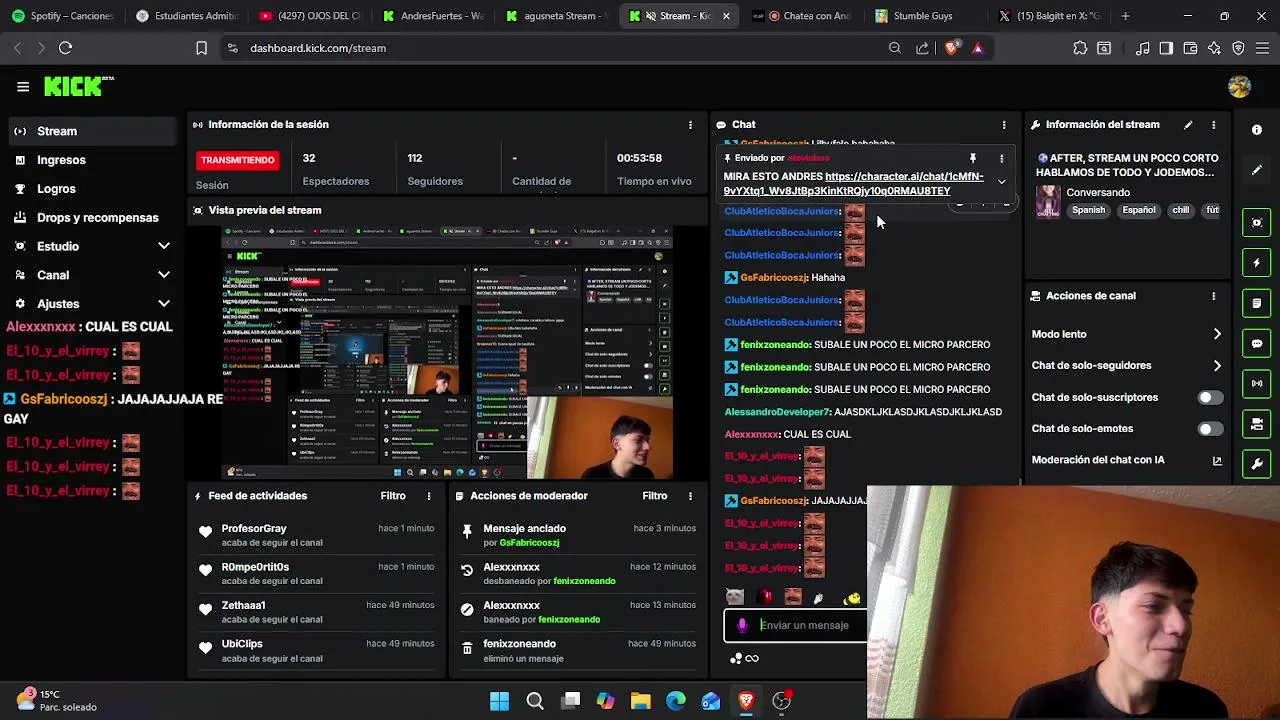Screen dimensions: 1280x720
Task: Open OBS Studio from the taskbar
Action: pos(781,701)
